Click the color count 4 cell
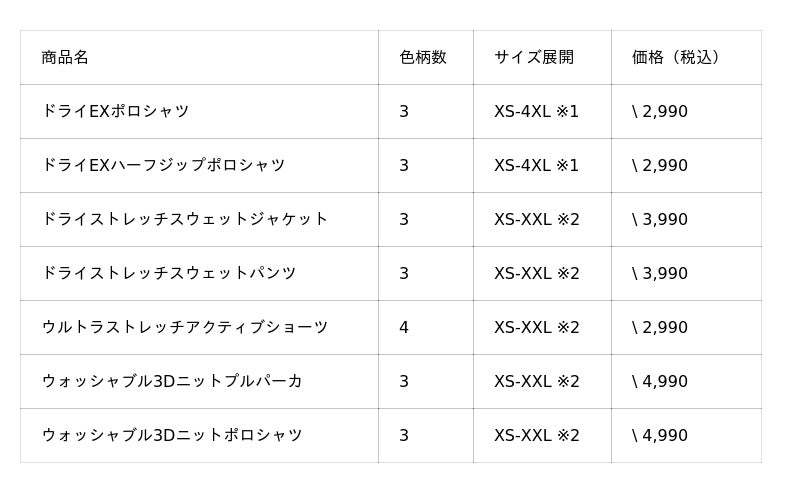Viewport: 800px width, 493px height. coord(404,327)
